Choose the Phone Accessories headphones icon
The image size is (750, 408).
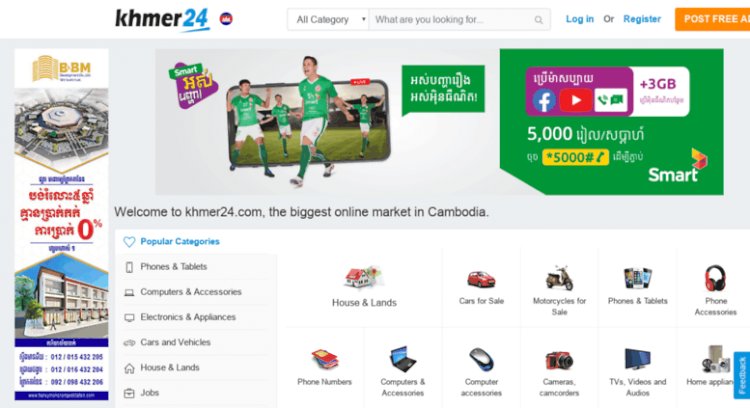pyautogui.click(x=716, y=278)
